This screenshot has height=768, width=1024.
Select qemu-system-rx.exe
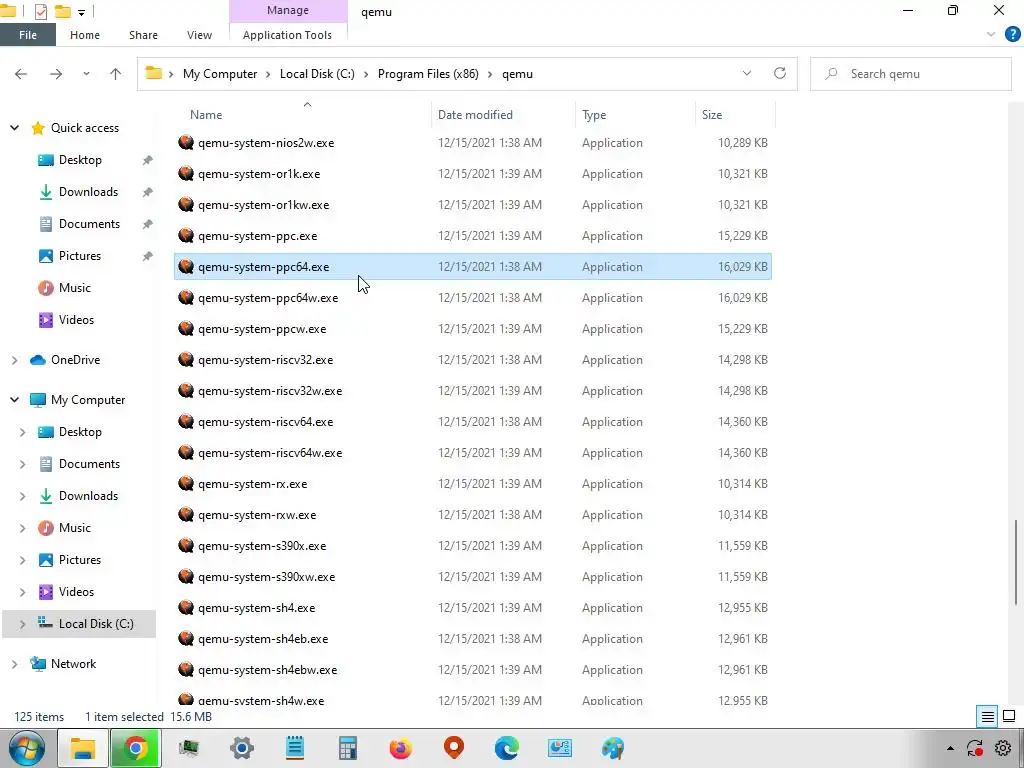pyautogui.click(x=473, y=484)
